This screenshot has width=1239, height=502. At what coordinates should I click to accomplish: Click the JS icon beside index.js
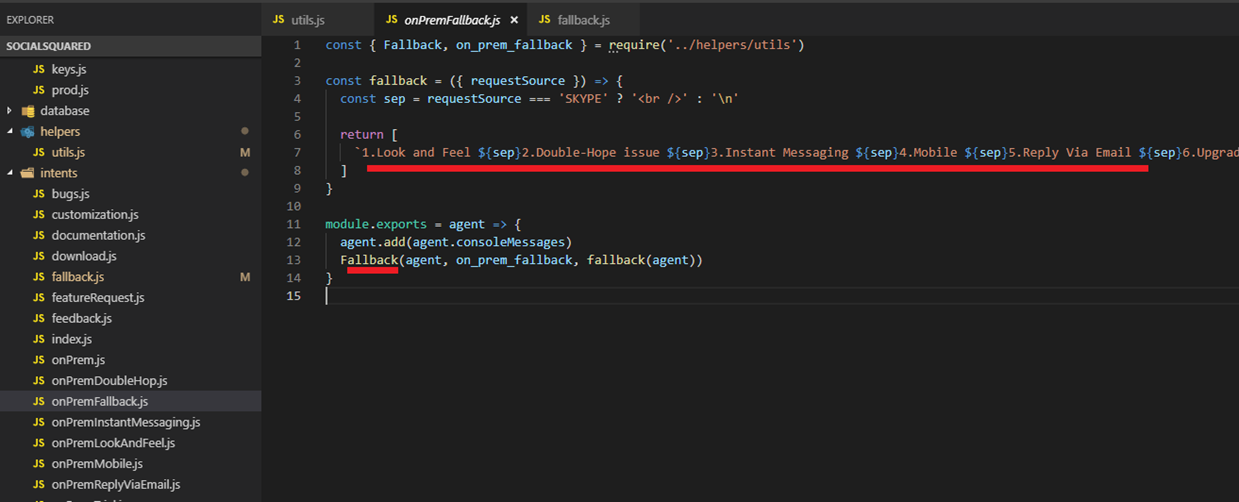(39, 339)
